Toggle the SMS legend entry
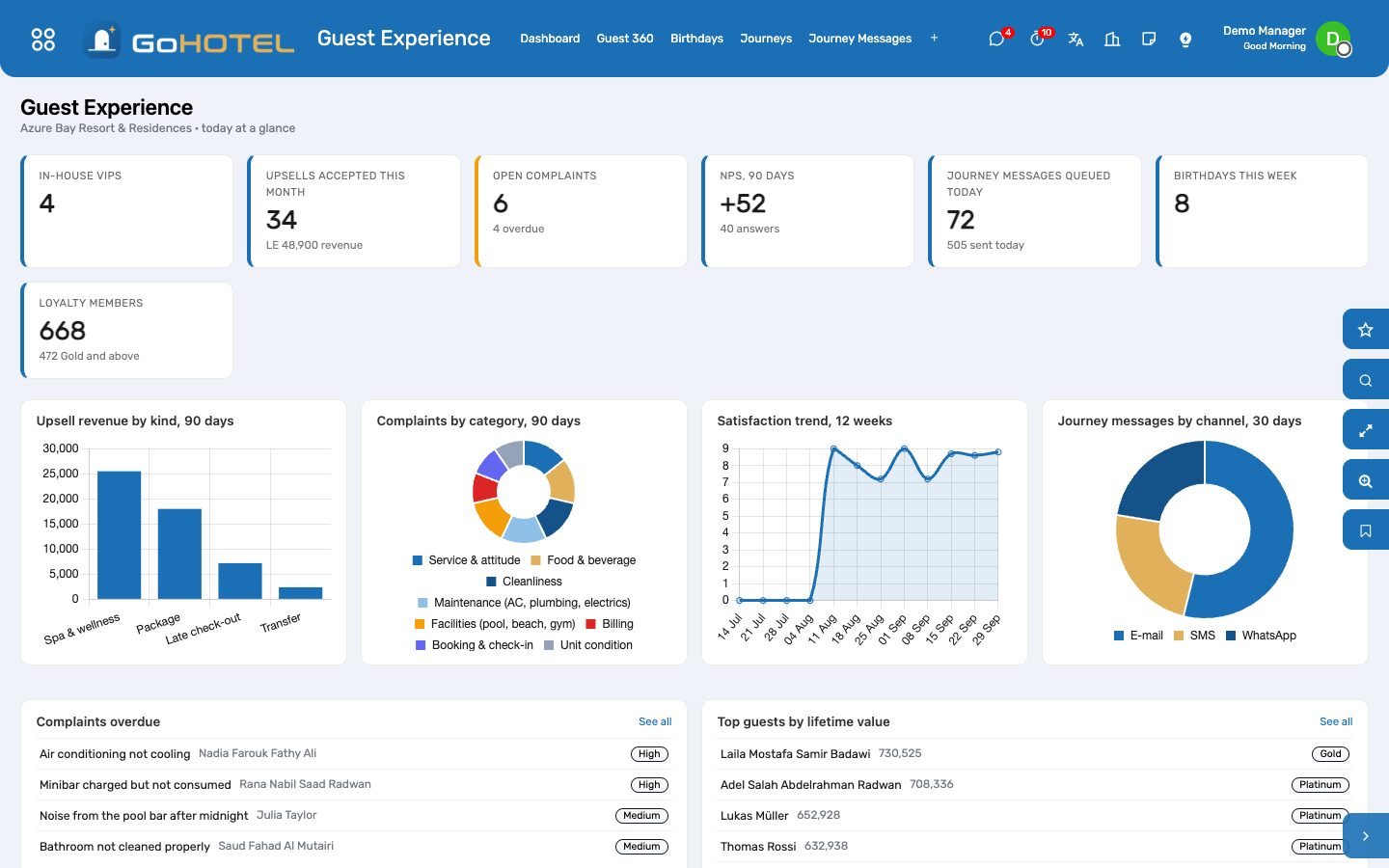 (x=1194, y=636)
